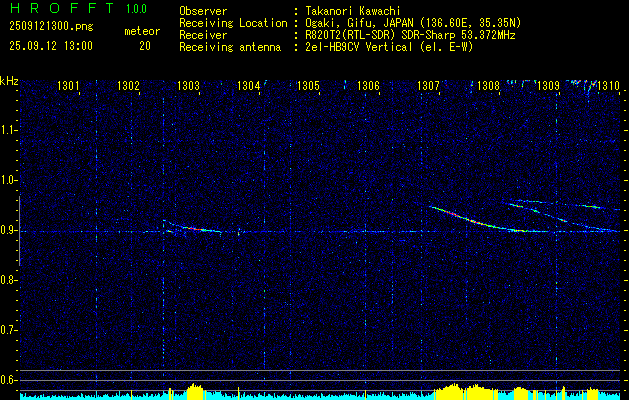Click the long curved echo trace after 1307
The image size is (629, 400).
[x=477, y=221]
